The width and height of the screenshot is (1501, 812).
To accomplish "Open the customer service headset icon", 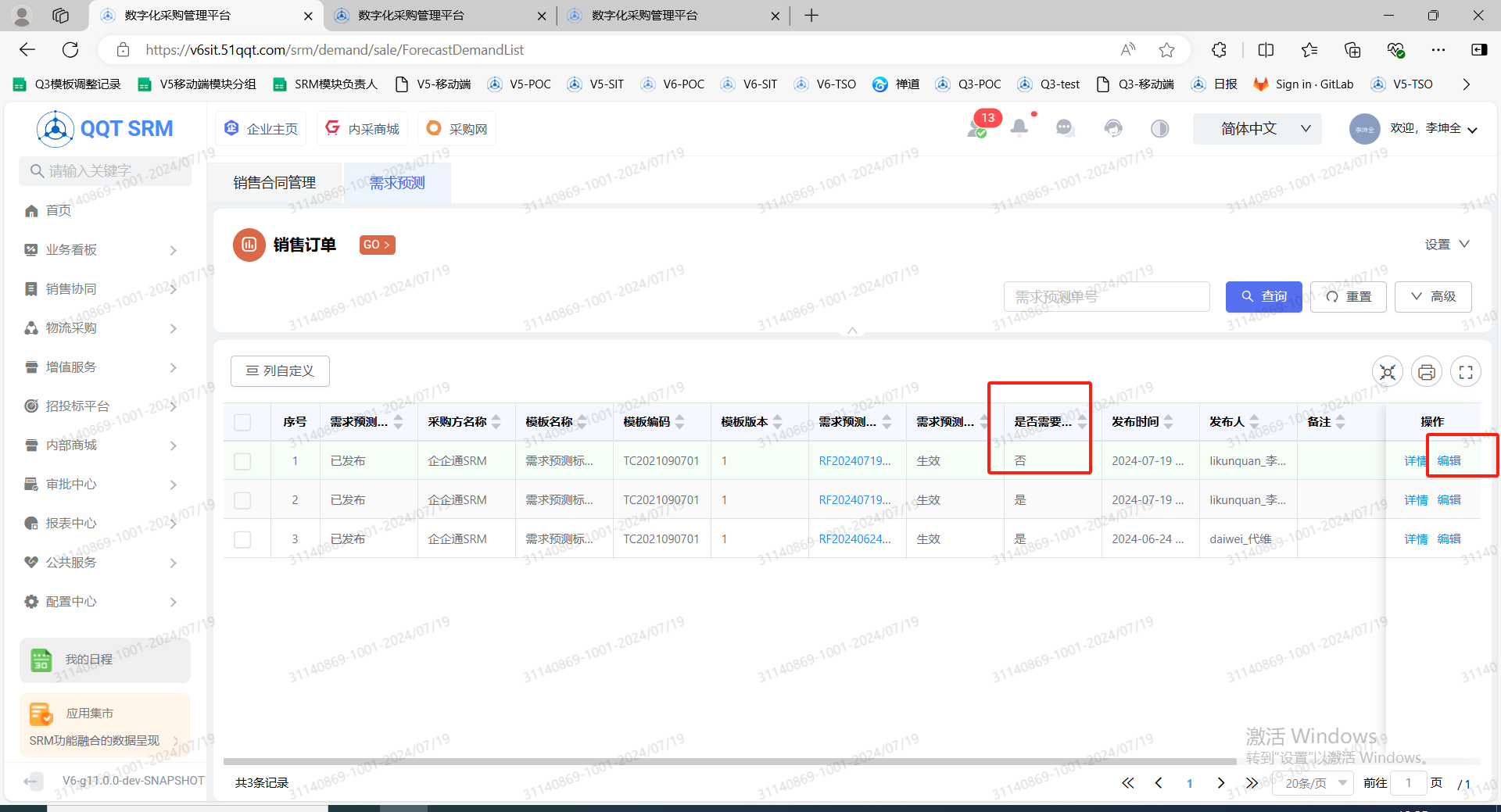I will tap(1112, 127).
